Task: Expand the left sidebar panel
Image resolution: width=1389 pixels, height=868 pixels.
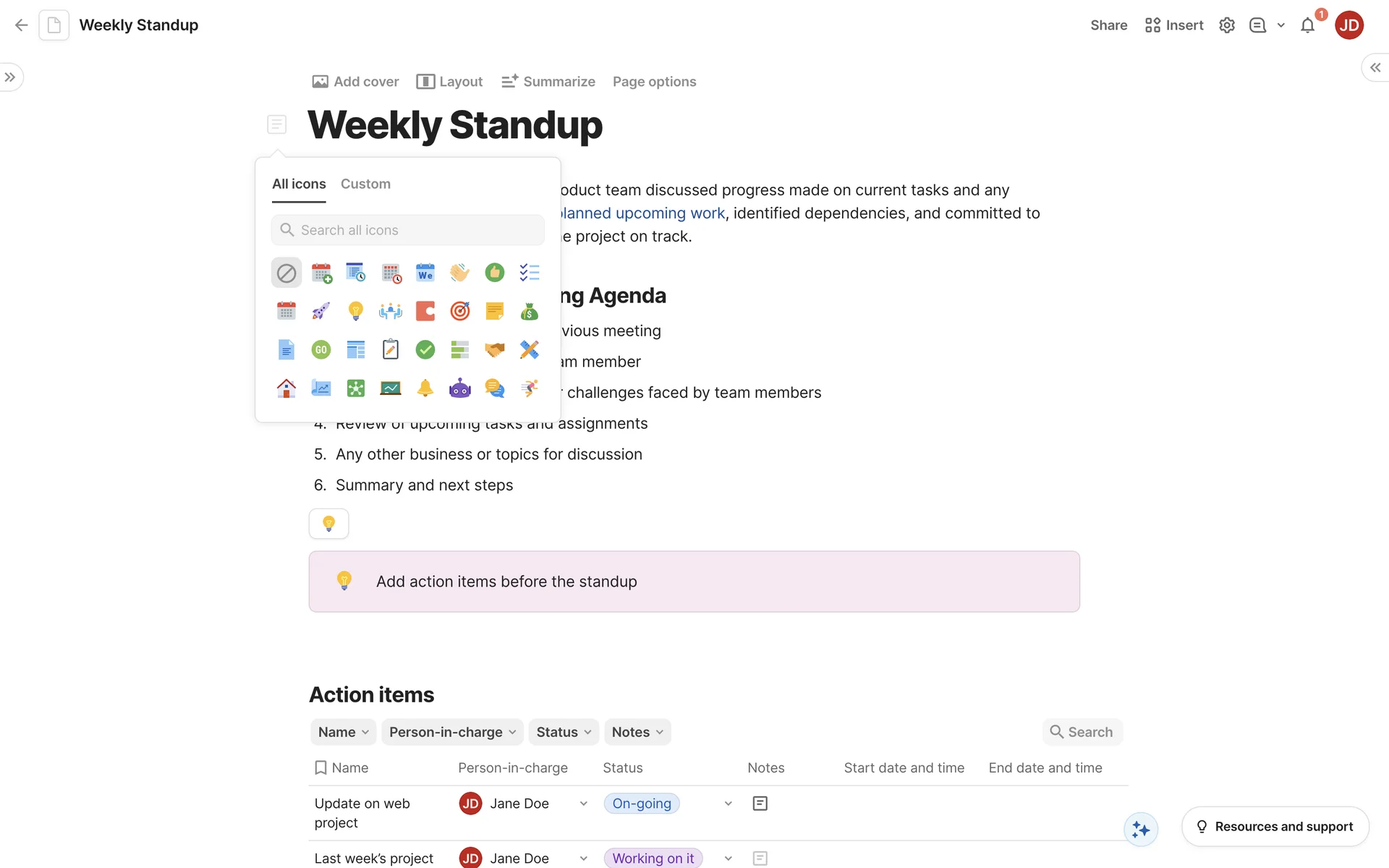Action: (x=10, y=77)
